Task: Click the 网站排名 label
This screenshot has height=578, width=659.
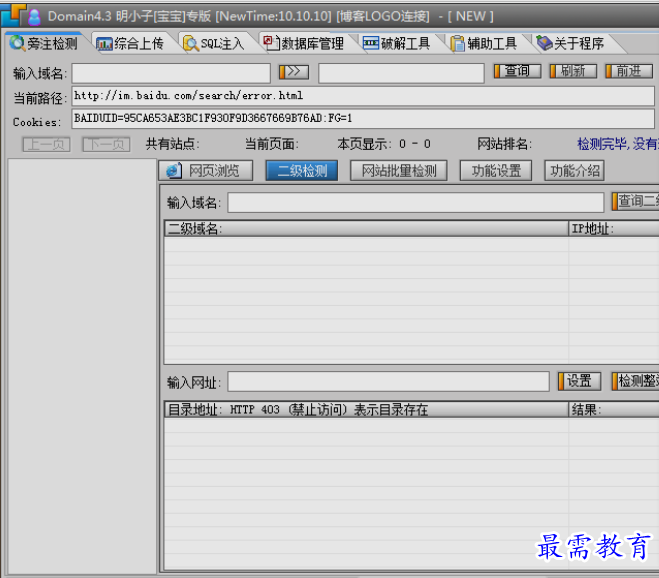Action: (x=504, y=144)
